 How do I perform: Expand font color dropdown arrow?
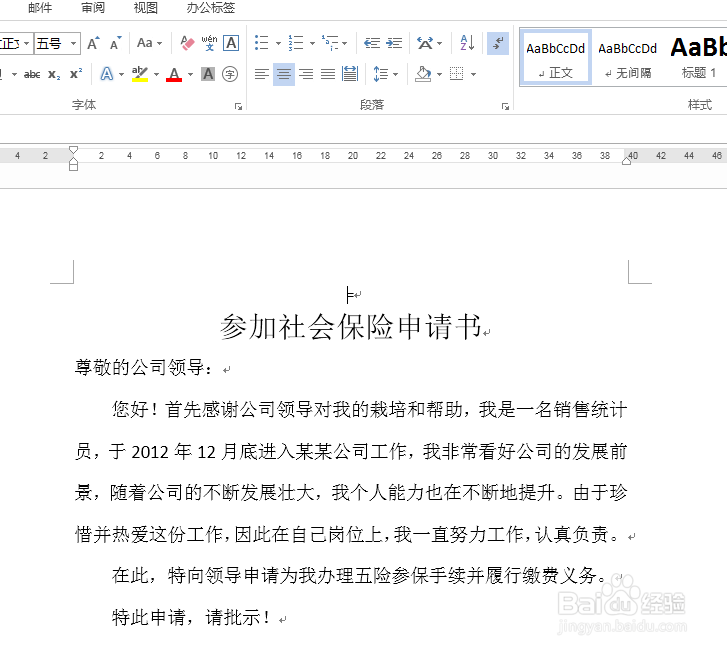coord(190,74)
